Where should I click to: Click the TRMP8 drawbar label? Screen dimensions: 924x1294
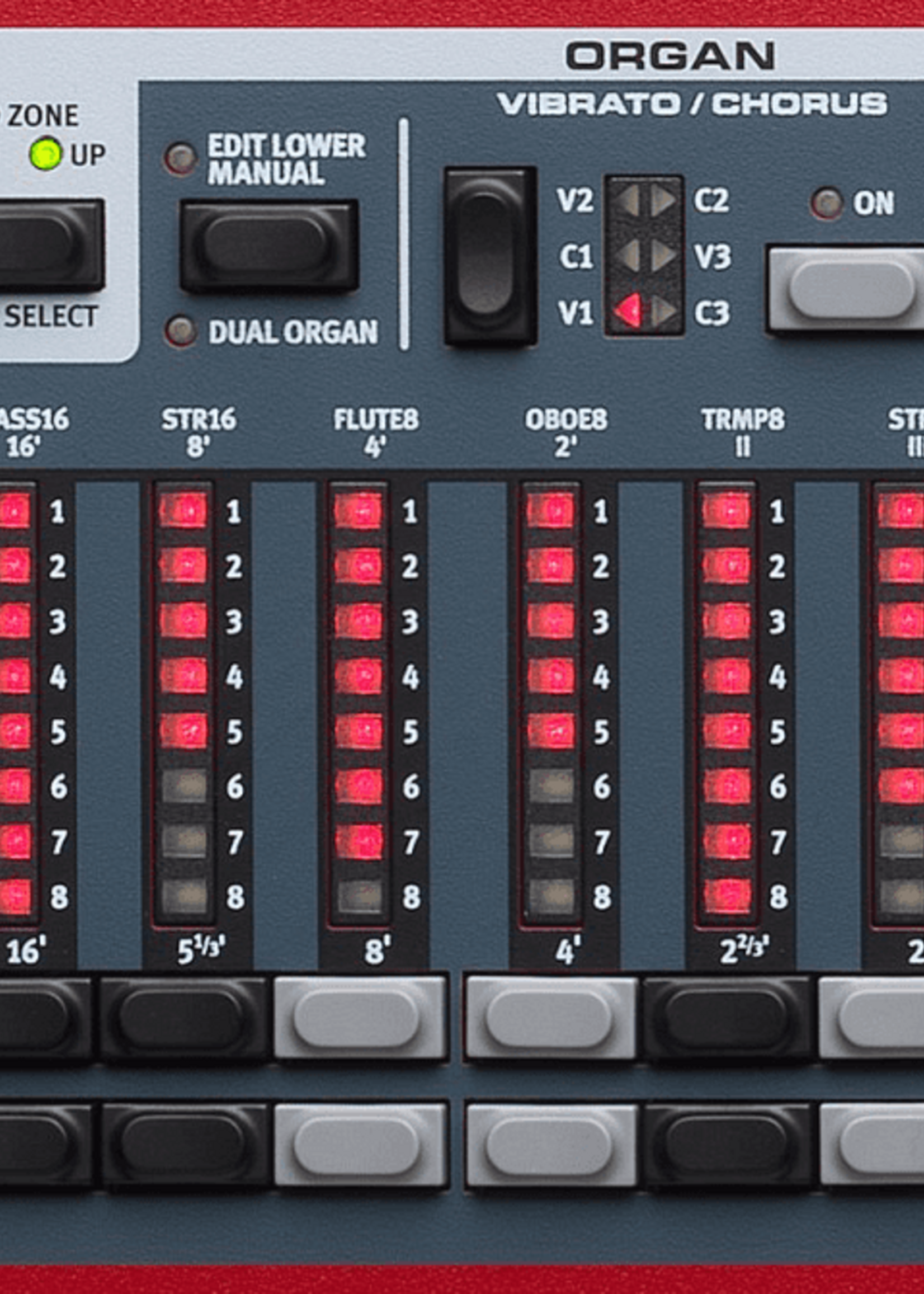point(743,420)
